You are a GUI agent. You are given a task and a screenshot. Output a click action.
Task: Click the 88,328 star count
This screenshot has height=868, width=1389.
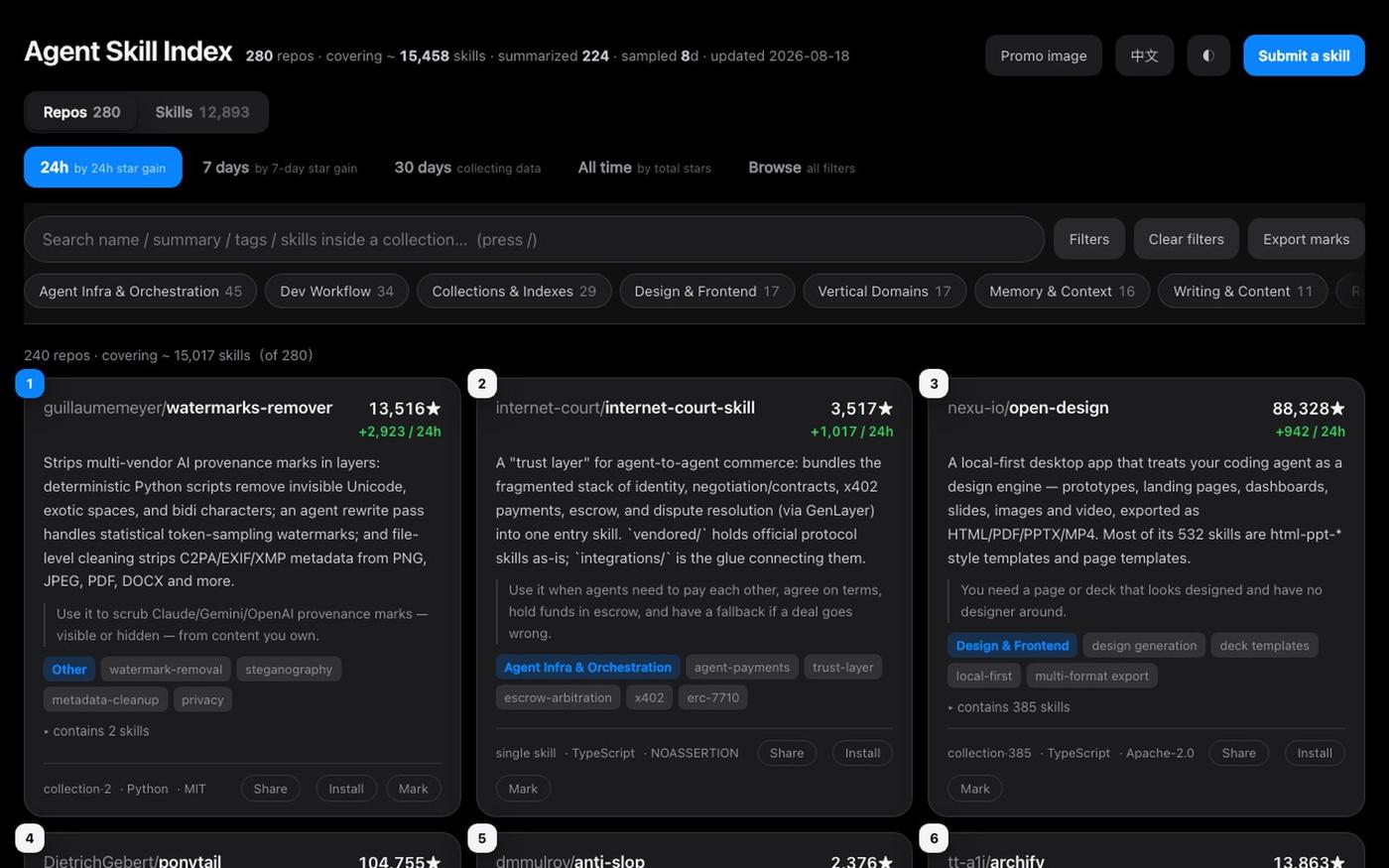coord(1309,409)
